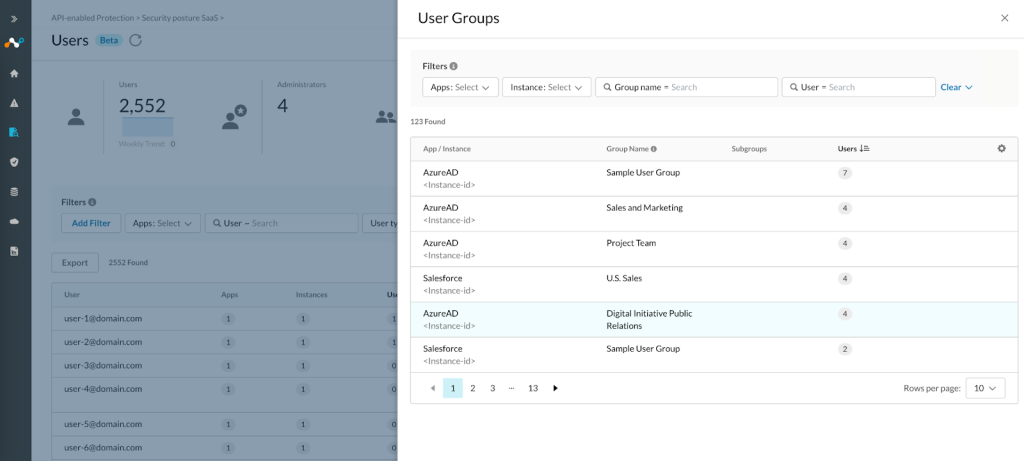
Task: Click the Administrators user-star icon
Action: [x=234, y=117]
